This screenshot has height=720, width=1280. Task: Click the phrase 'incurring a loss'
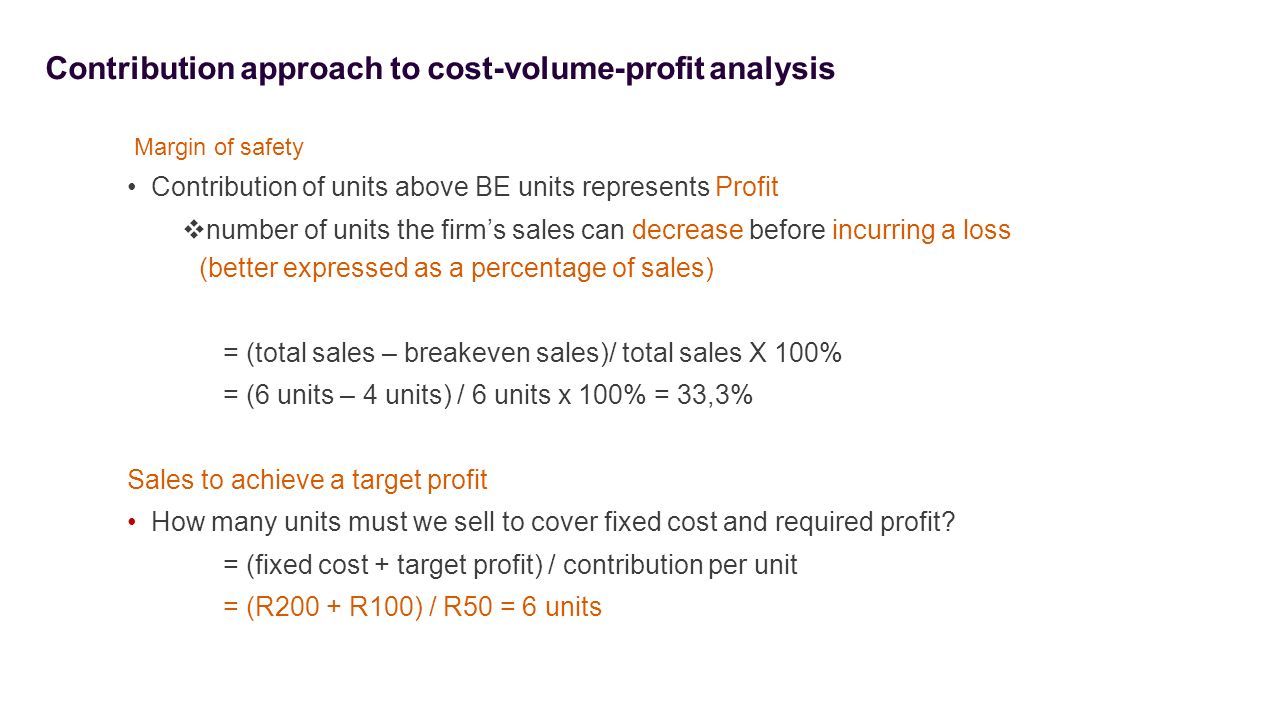click(921, 231)
